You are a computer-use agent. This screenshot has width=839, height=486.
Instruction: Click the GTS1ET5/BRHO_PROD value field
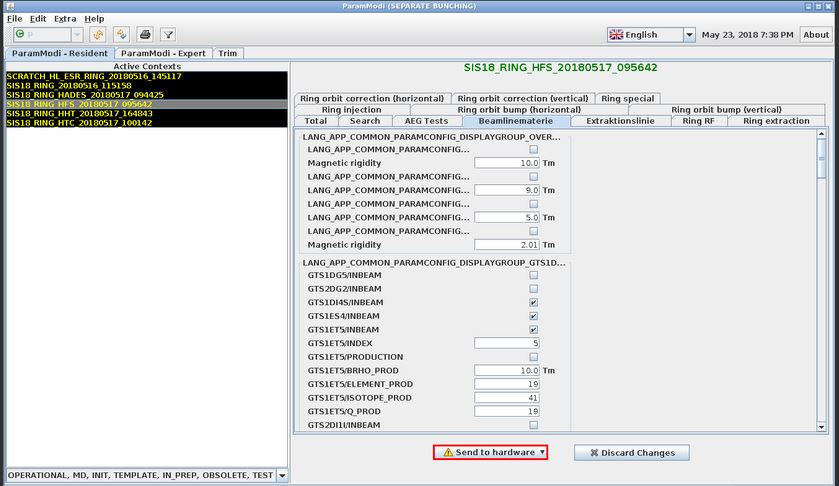pos(507,370)
